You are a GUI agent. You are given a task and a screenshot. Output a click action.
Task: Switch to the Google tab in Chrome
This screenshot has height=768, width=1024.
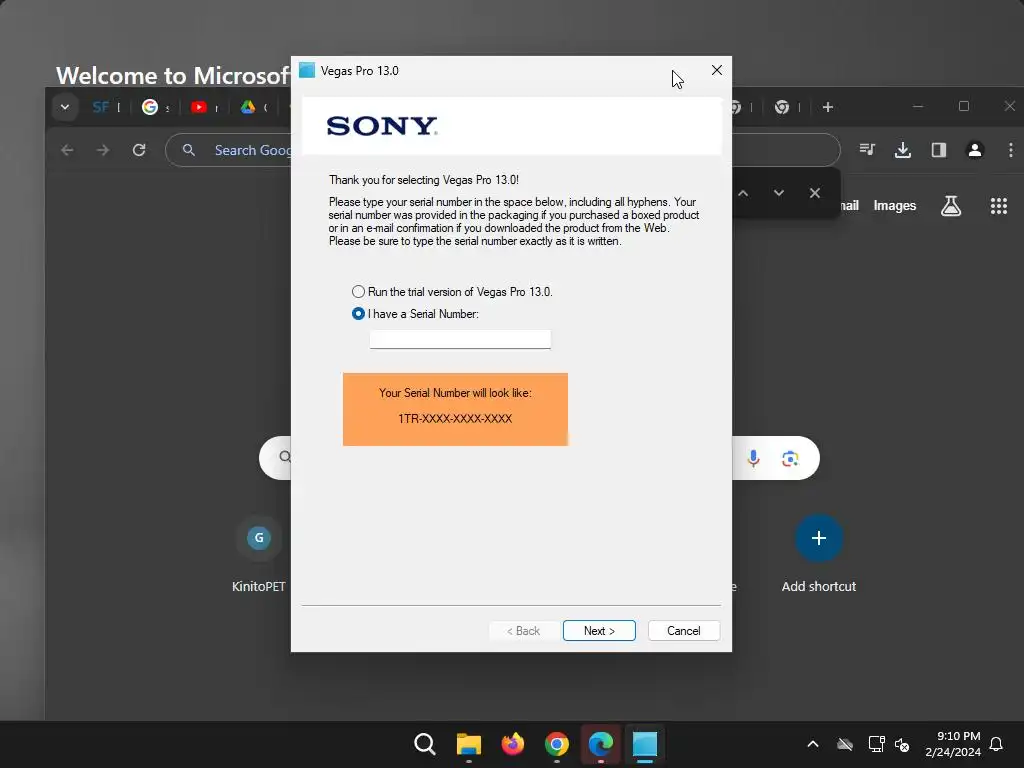click(150, 107)
